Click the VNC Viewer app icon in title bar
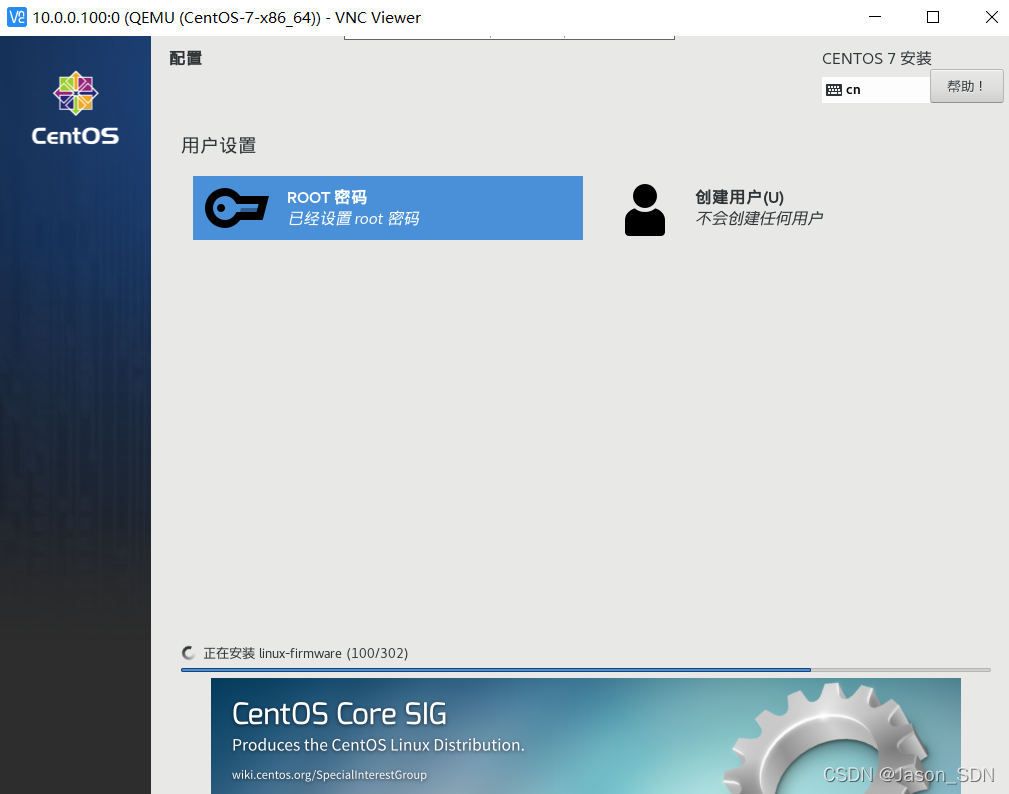Image resolution: width=1009 pixels, height=794 pixels. tap(17, 17)
